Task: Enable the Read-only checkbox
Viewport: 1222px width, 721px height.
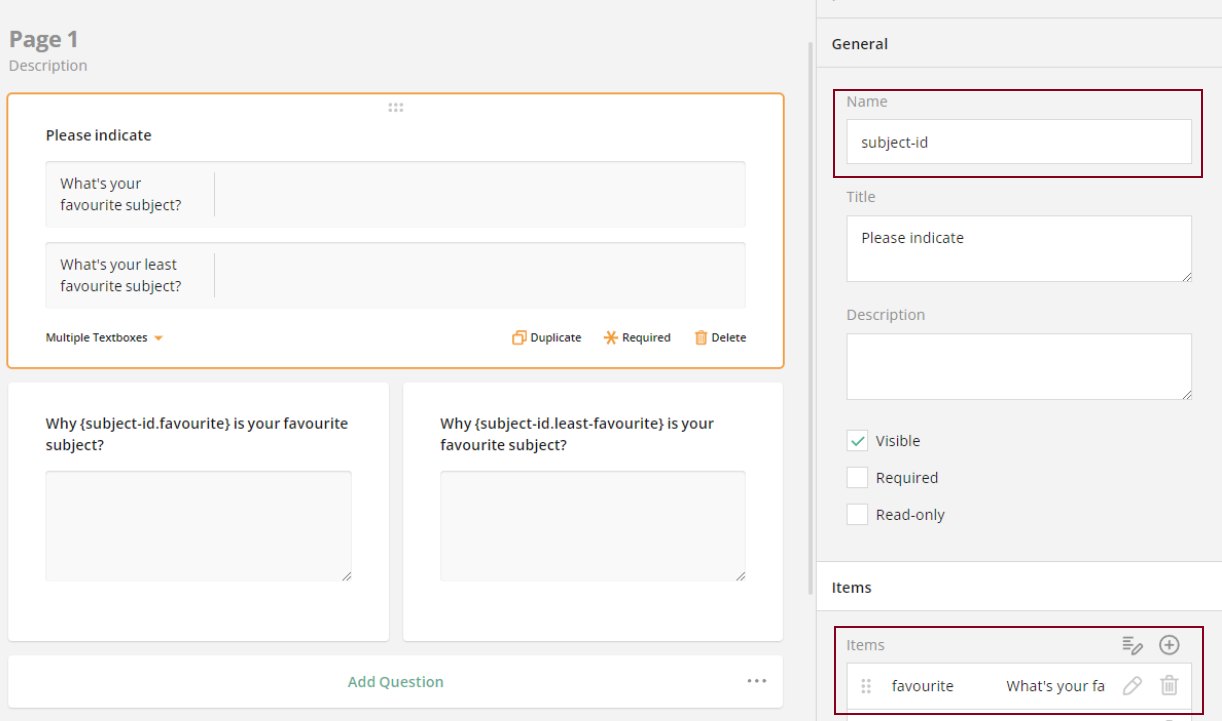Action: 857,514
